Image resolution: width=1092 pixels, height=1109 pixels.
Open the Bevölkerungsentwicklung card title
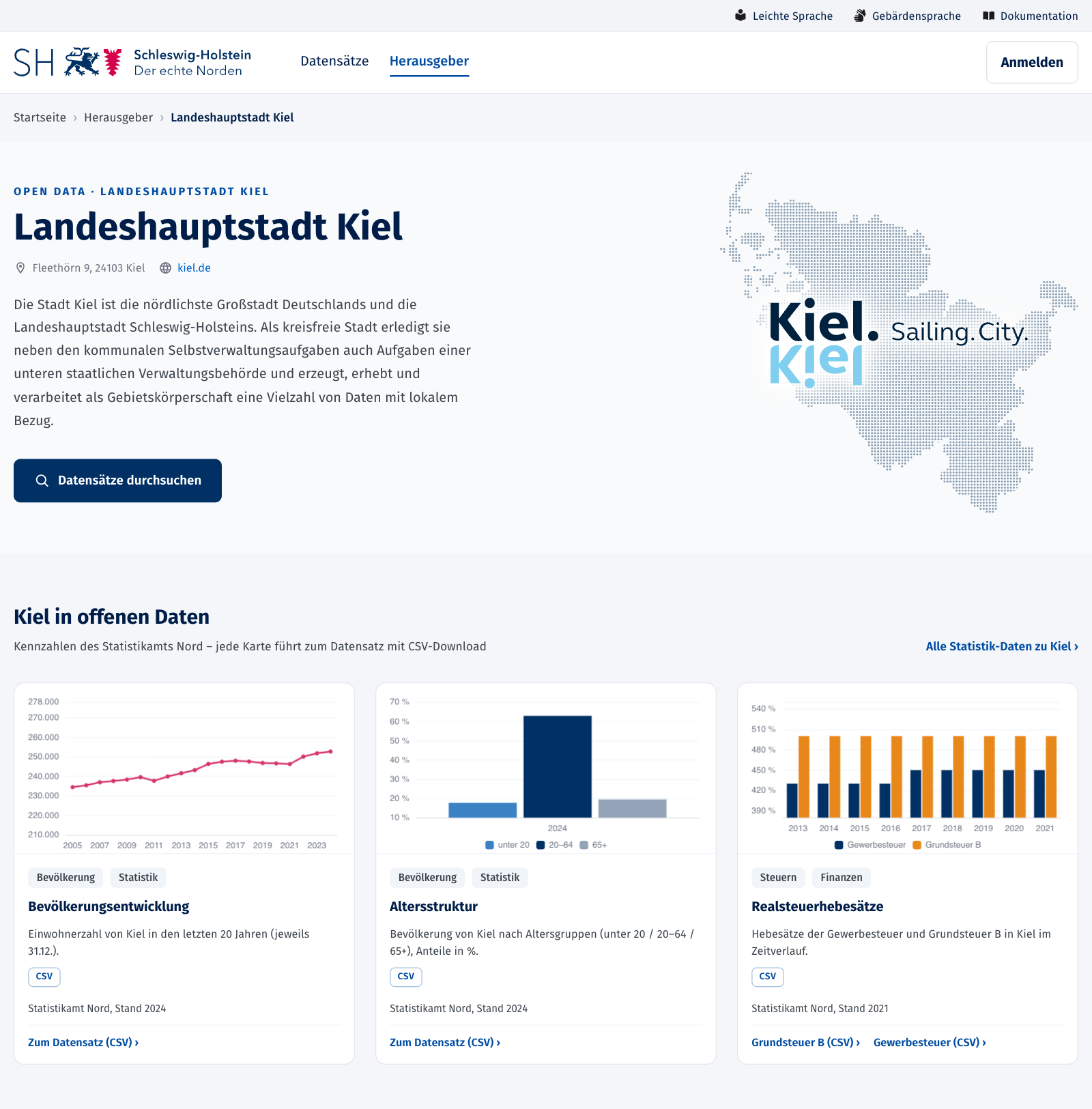(109, 906)
